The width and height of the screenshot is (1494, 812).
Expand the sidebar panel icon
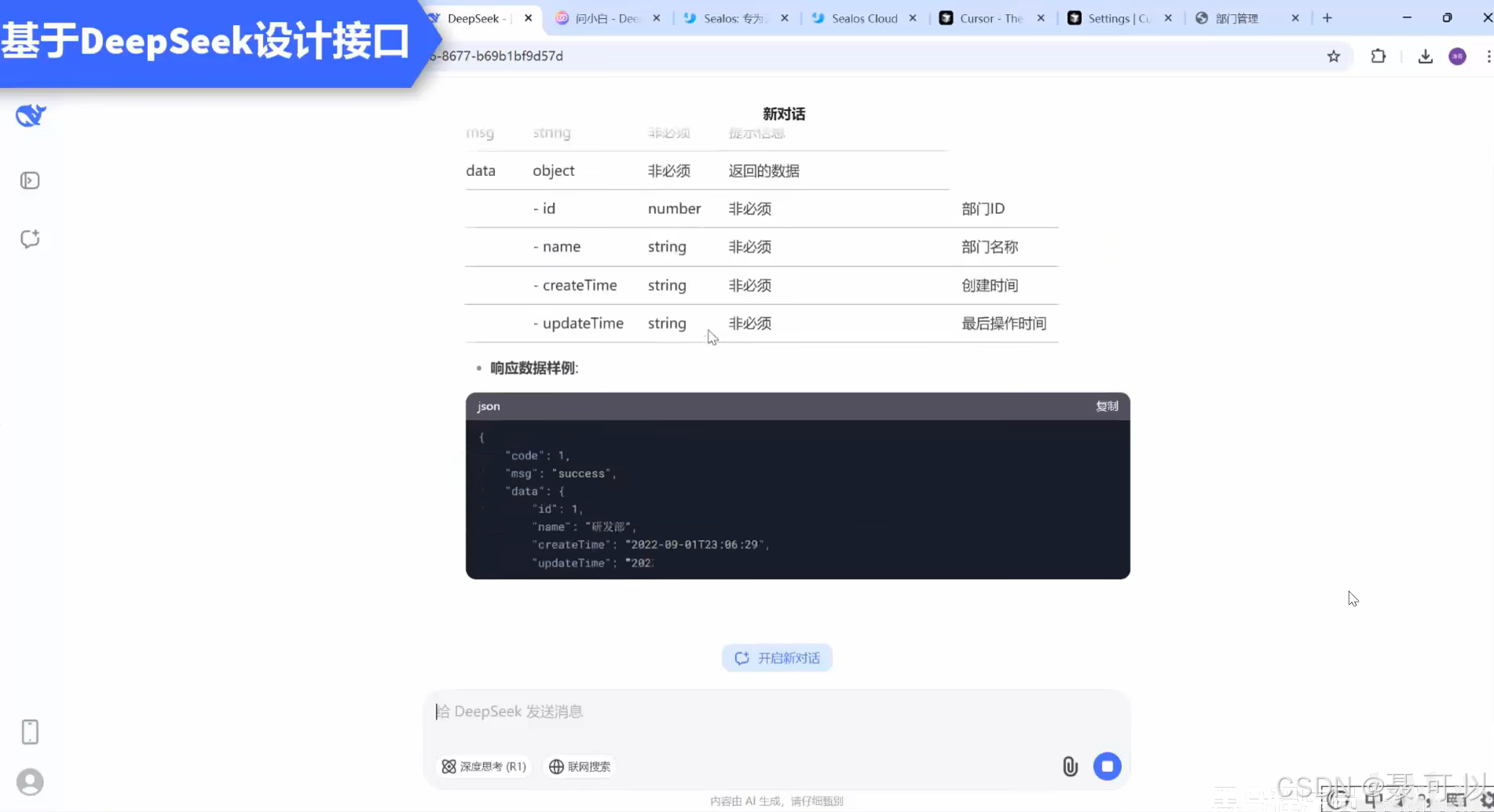(30, 181)
